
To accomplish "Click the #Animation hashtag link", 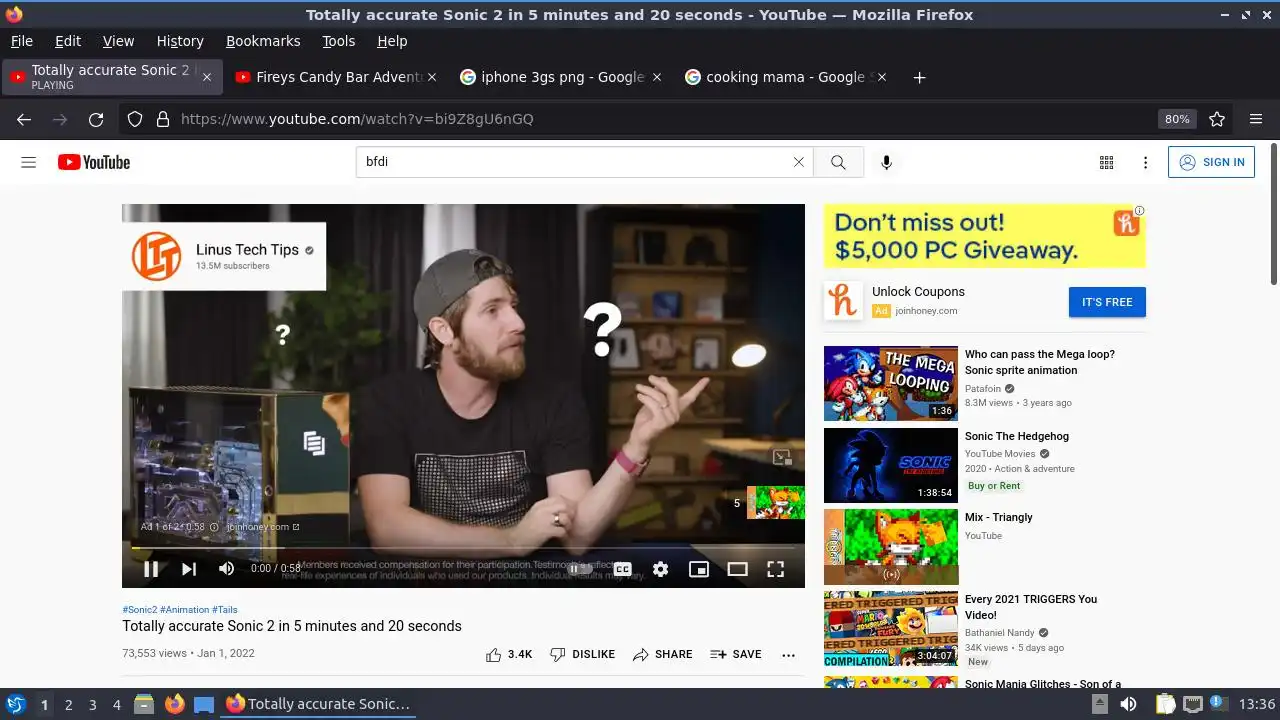I will (185, 609).
